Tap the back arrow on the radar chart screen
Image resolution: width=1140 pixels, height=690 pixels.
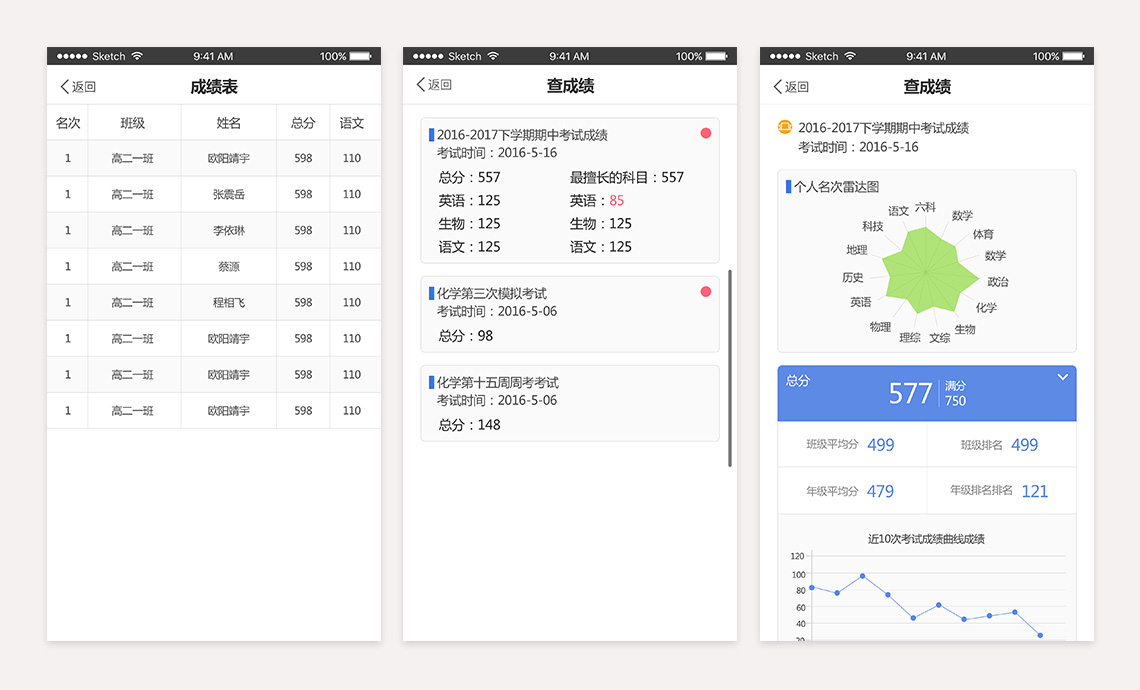(x=779, y=87)
